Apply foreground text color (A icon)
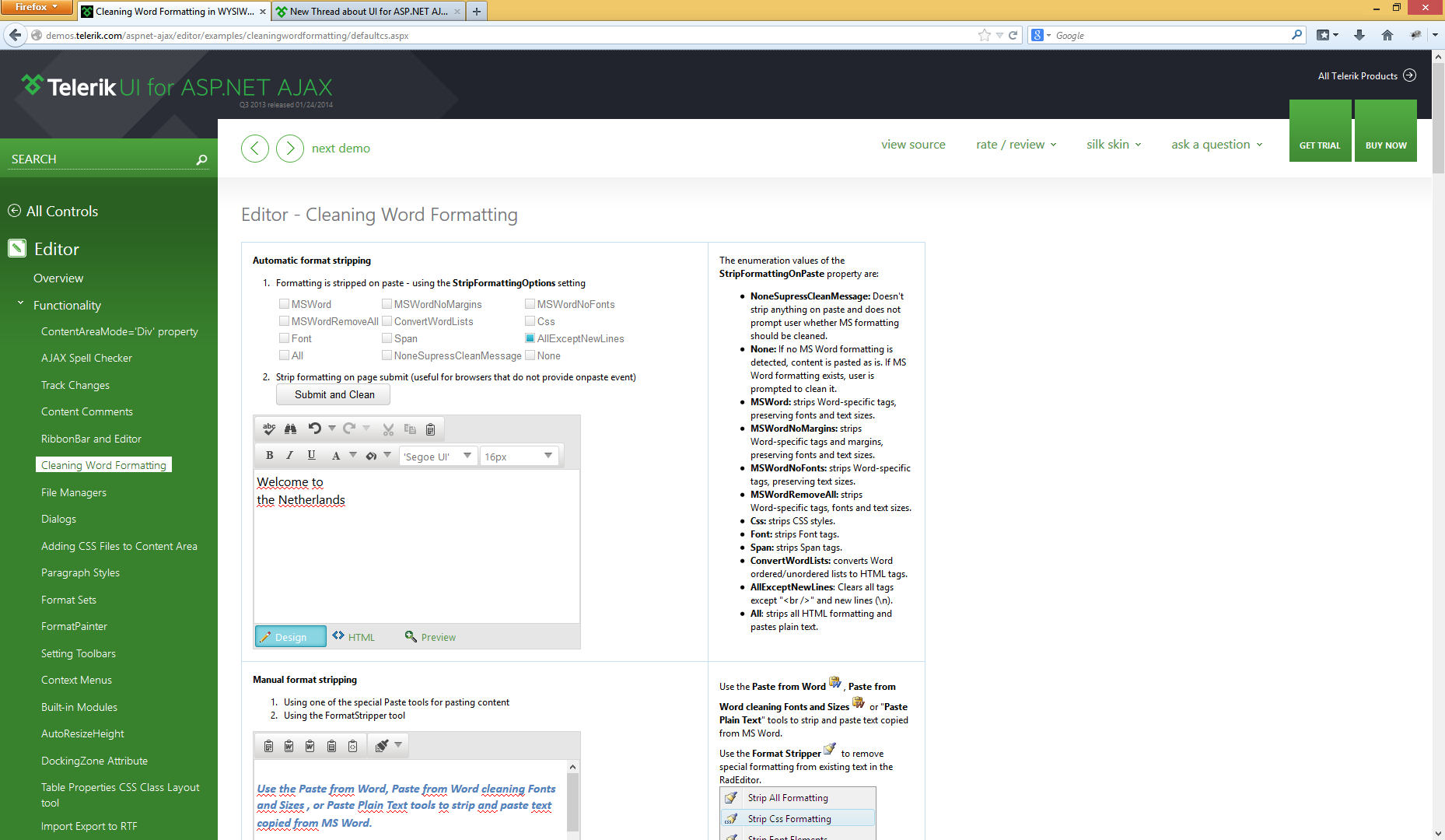1445x840 pixels. (336, 456)
